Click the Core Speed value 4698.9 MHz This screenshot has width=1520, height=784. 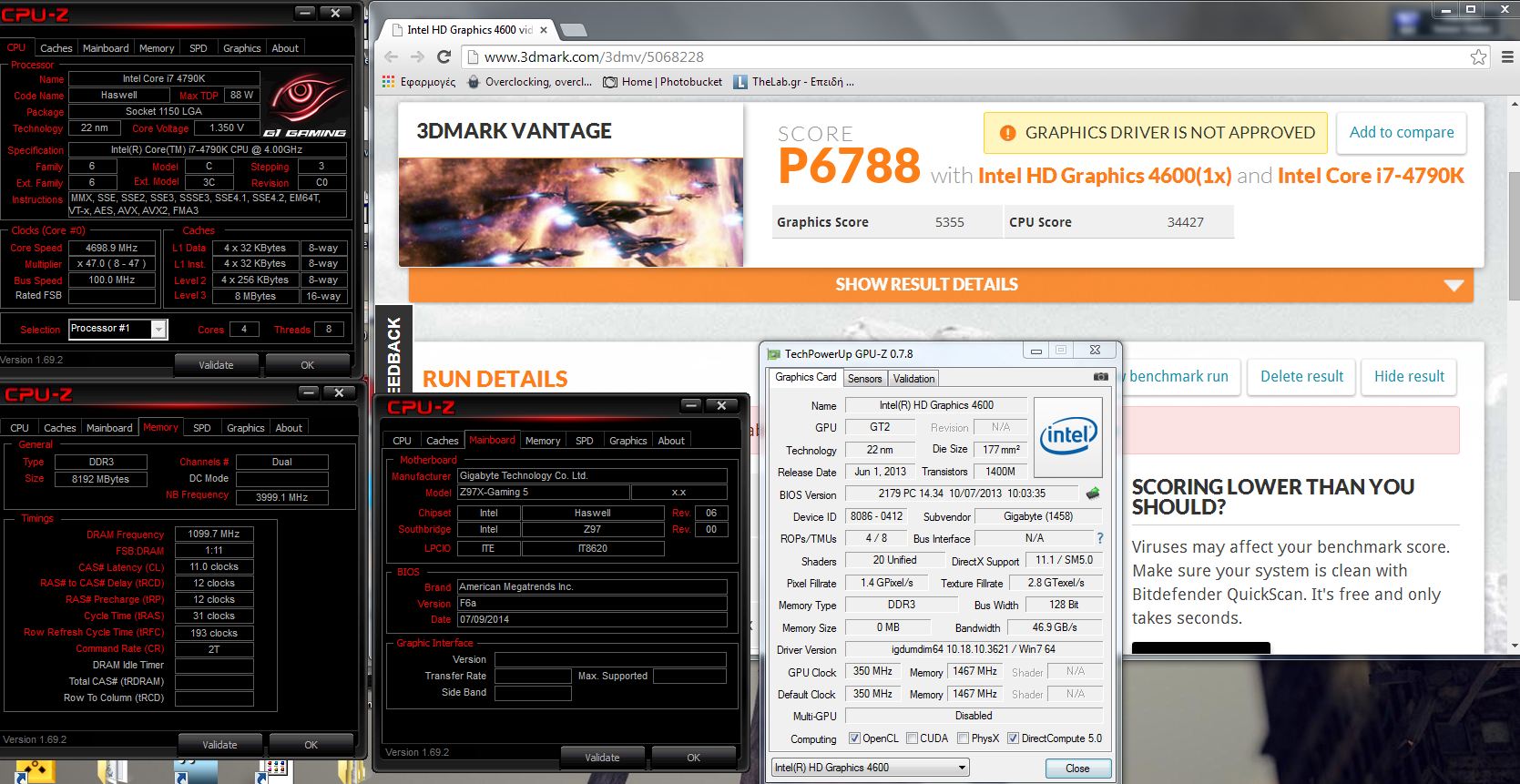click(111, 248)
